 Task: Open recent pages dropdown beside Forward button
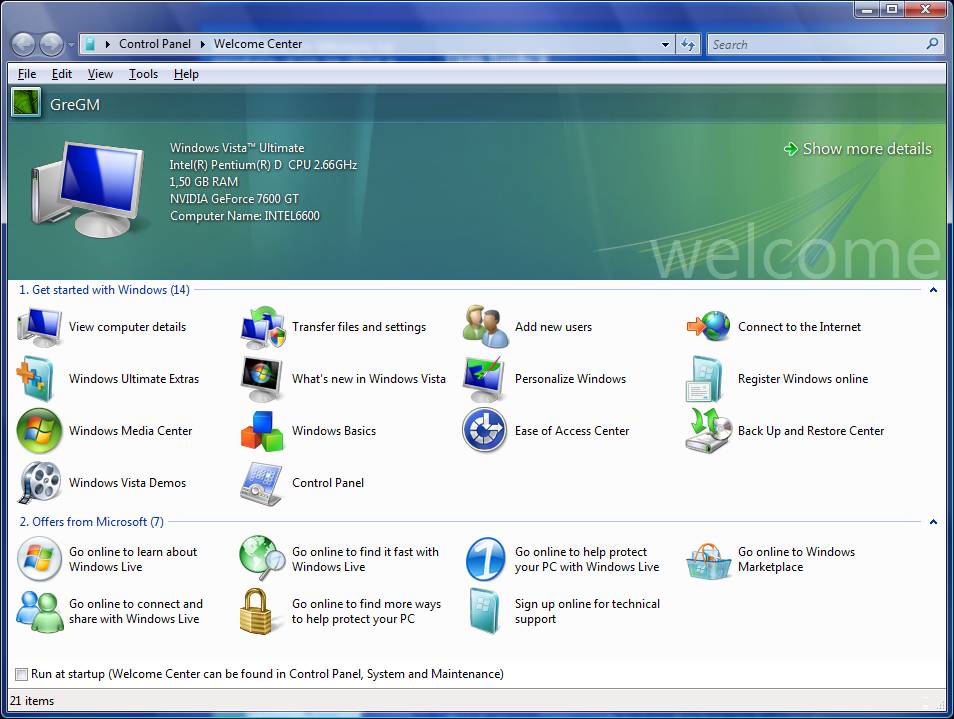[x=71, y=44]
